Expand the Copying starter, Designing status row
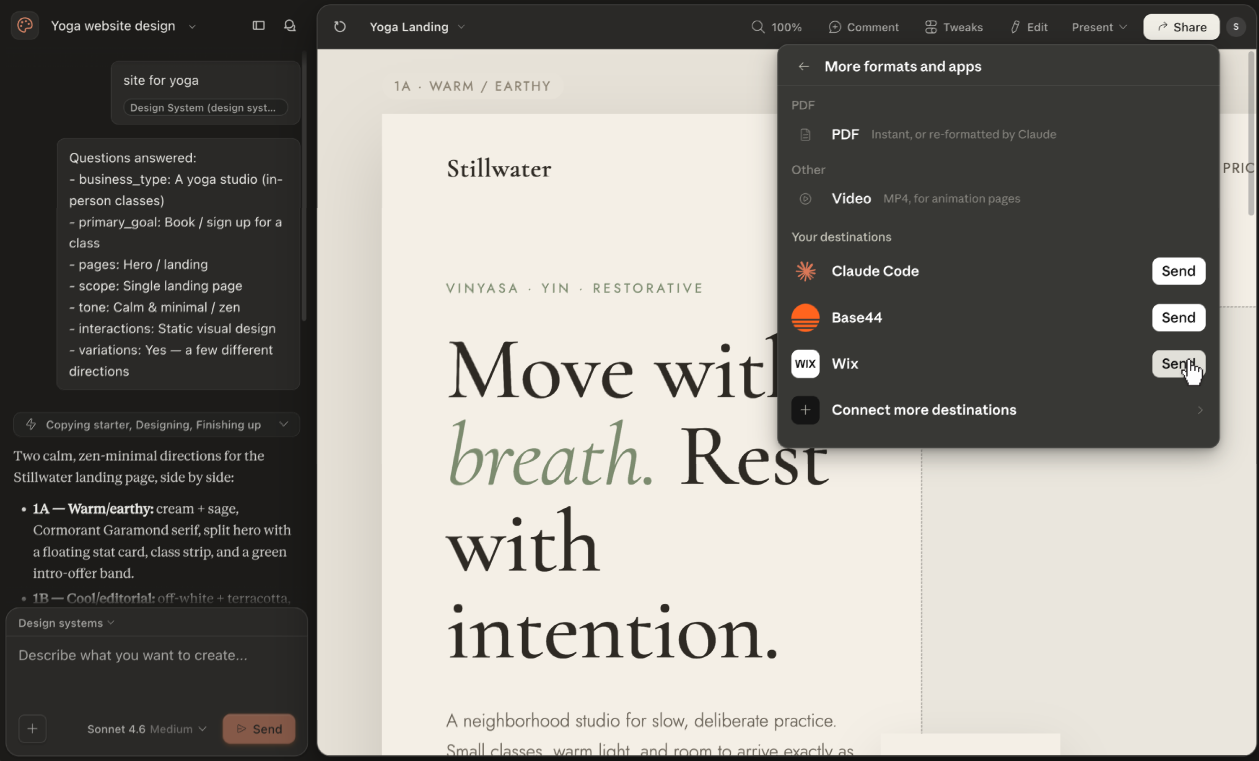Screen dimensions: 1259x761 [156, 424]
